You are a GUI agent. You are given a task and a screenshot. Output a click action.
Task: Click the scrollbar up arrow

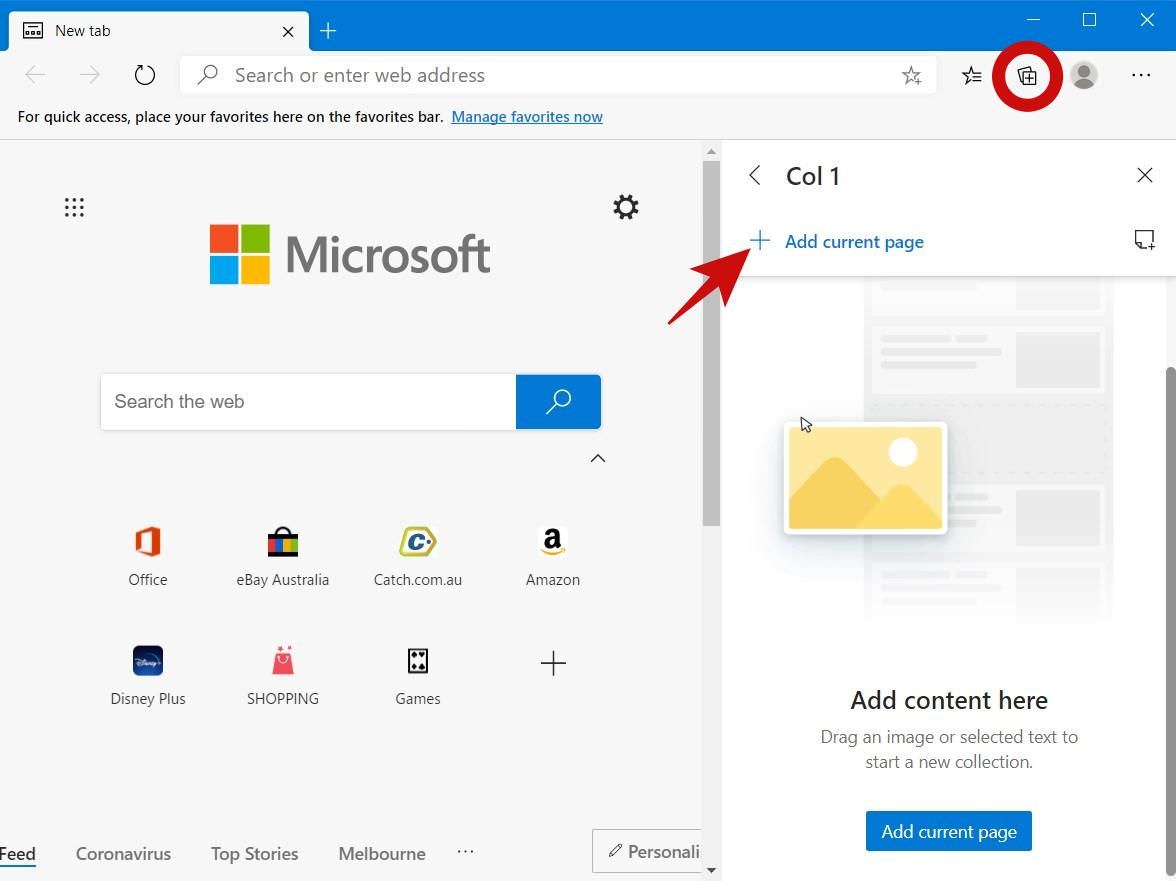click(x=711, y=151)
